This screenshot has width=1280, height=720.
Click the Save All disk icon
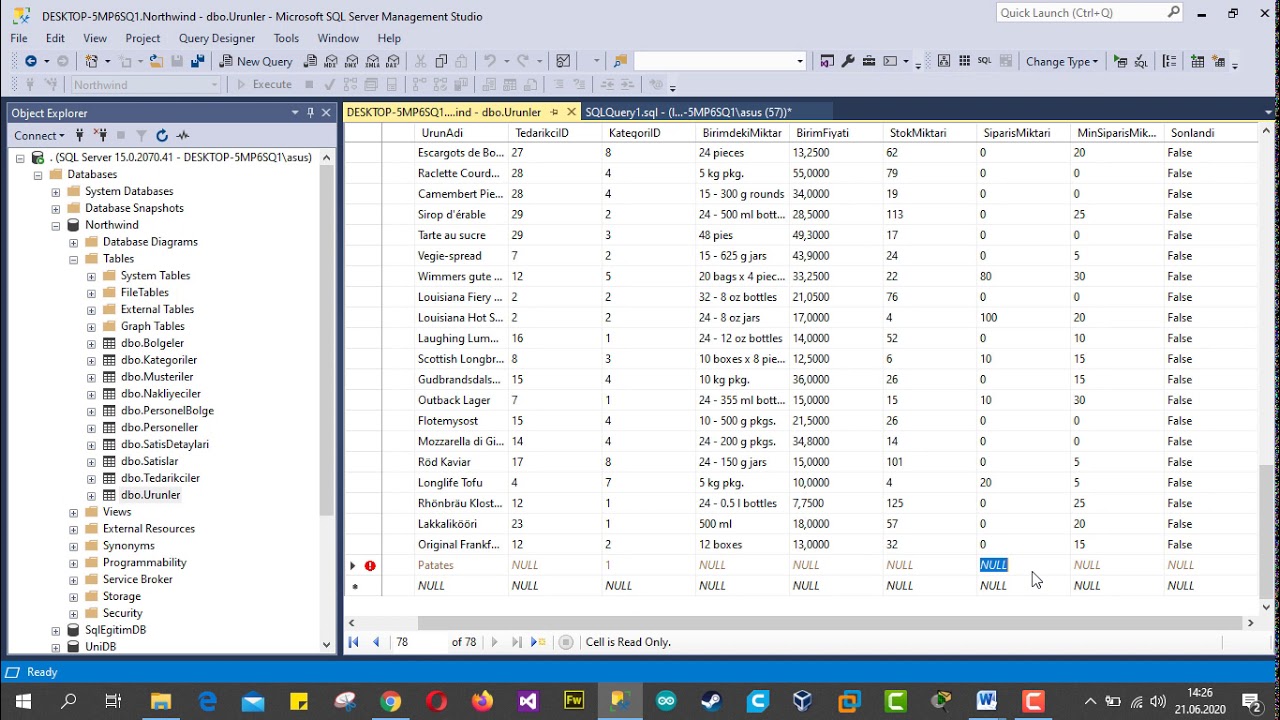(197, 61)
